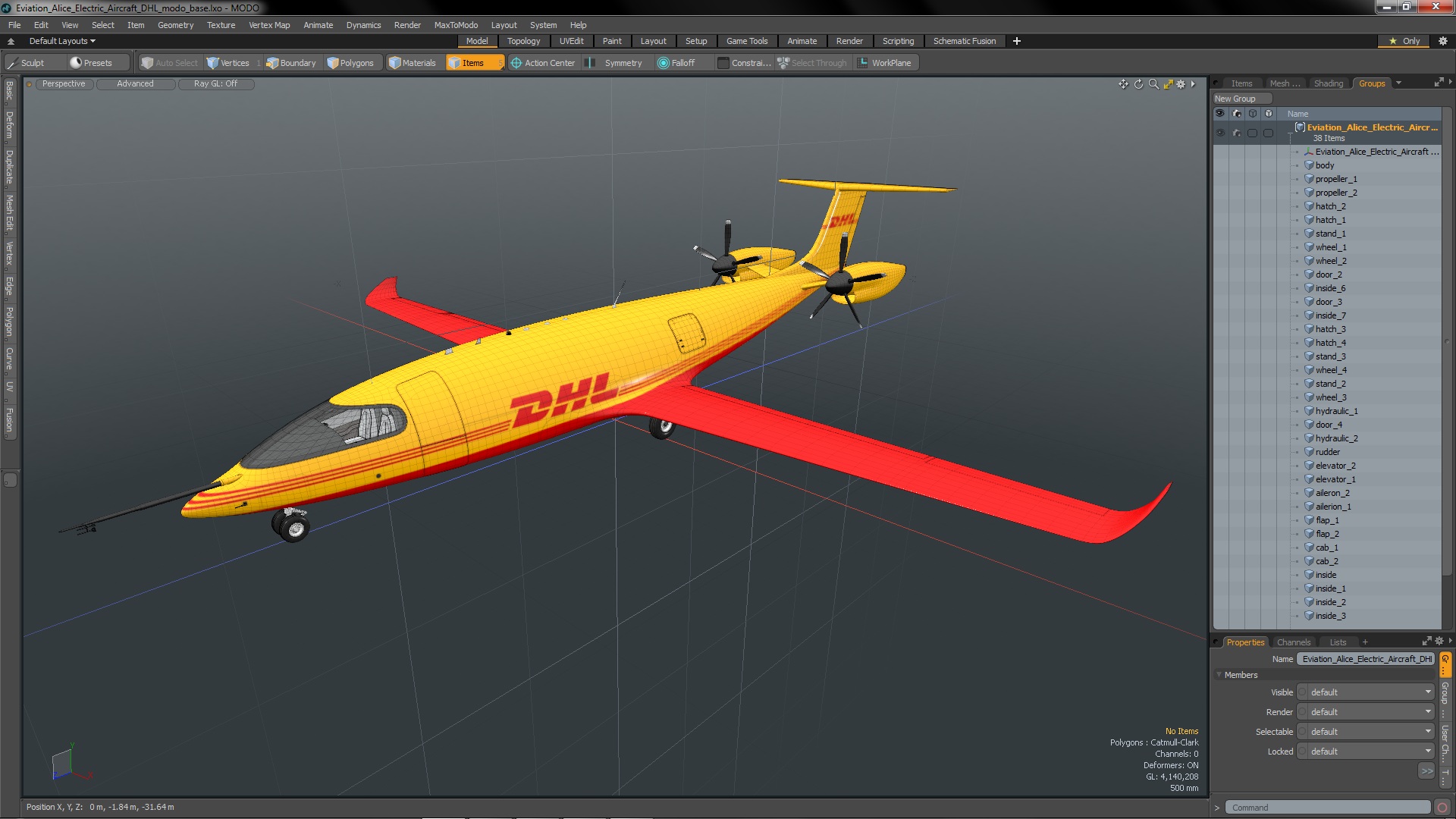Toggle Select Through mode
The height and width of the screenshot is (819, 1456).
812,63
